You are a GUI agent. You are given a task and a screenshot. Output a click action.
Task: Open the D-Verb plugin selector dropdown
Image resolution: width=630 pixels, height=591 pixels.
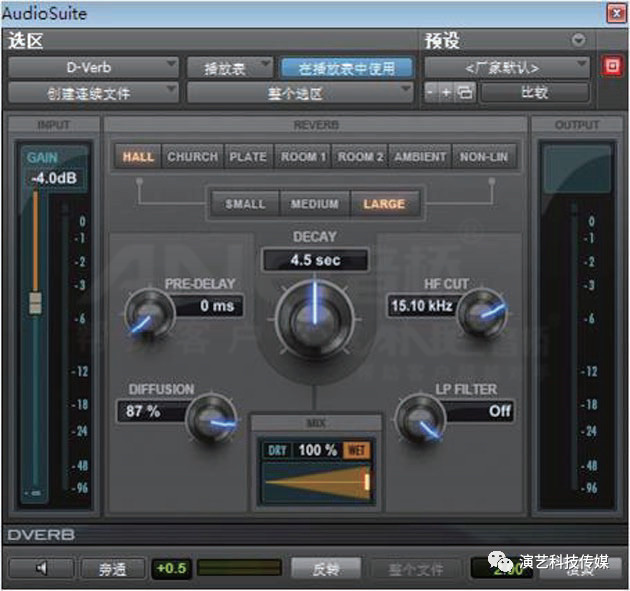(x=93, y=68)
